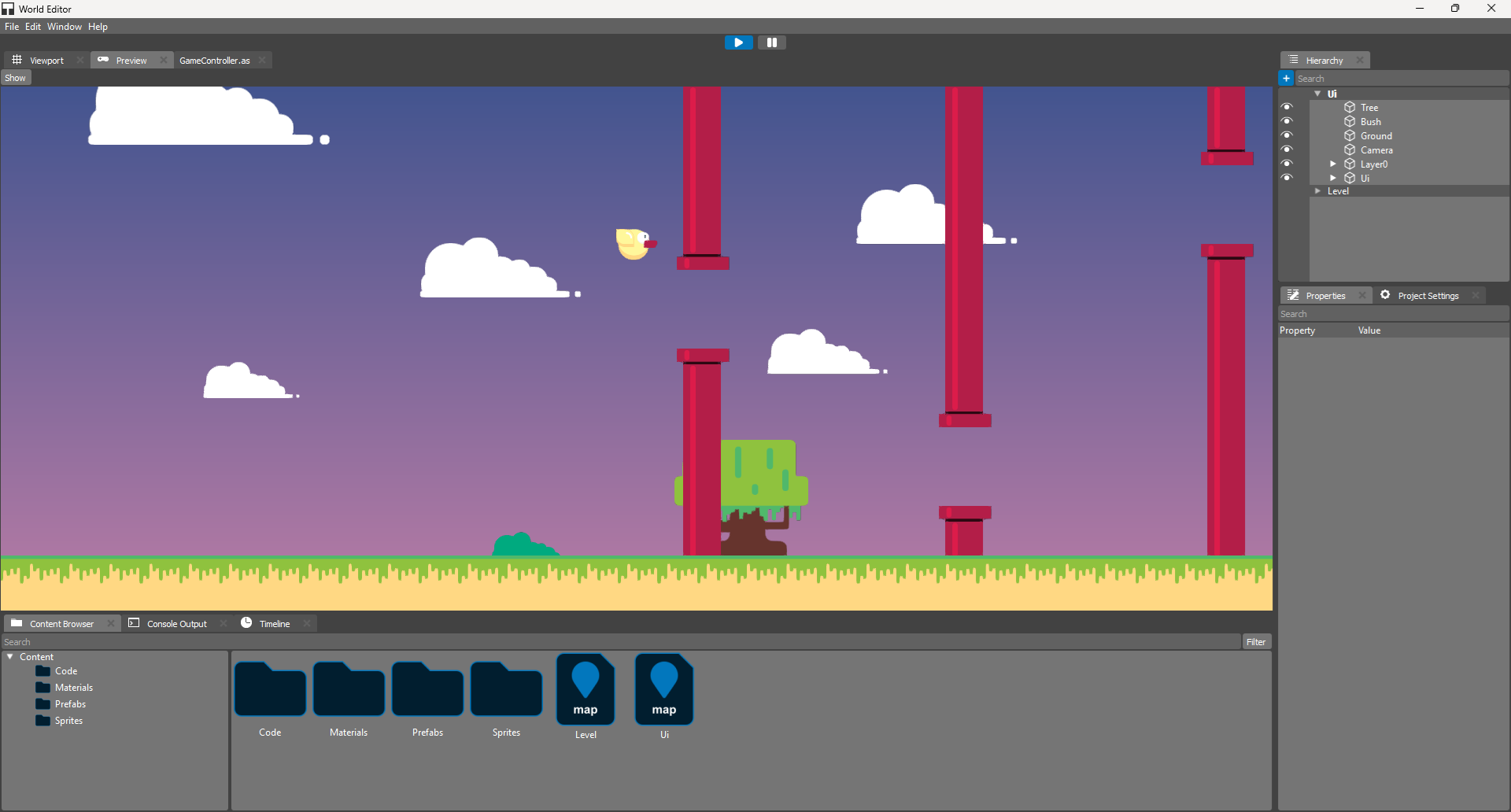Open the Materials folder thumbnail
This screenshot has height=812, width=1511.
(349, 689)
